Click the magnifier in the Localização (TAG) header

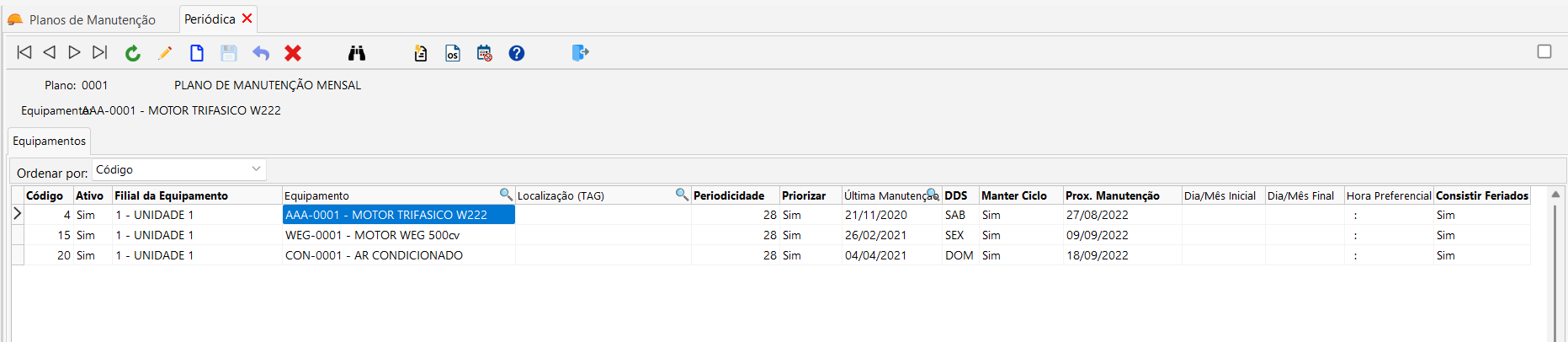click(x=682, y=195)
